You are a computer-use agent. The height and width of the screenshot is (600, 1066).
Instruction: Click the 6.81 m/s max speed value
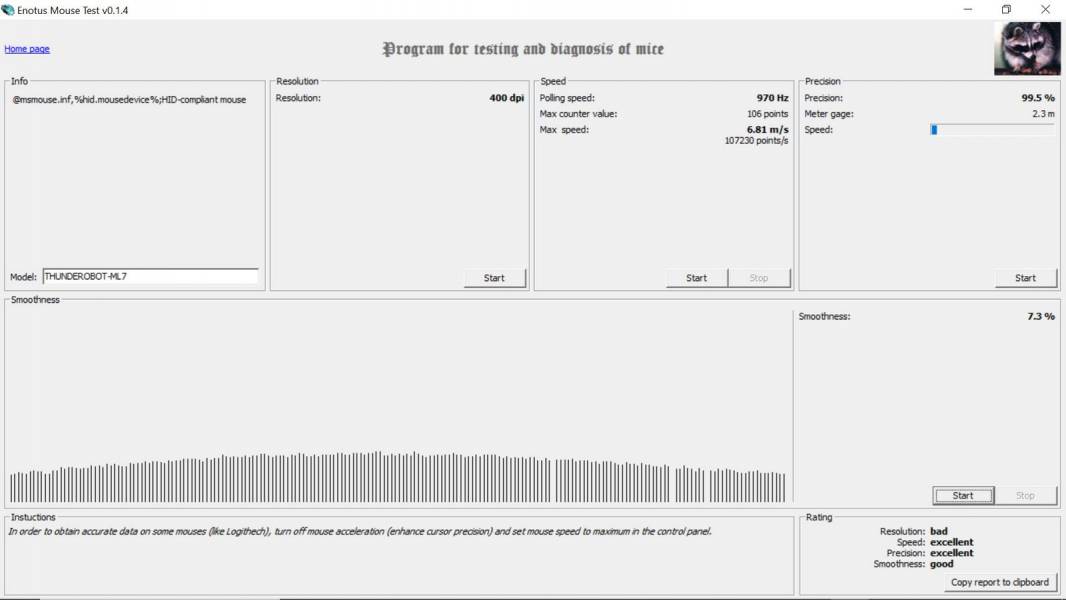tap(768, 130)
